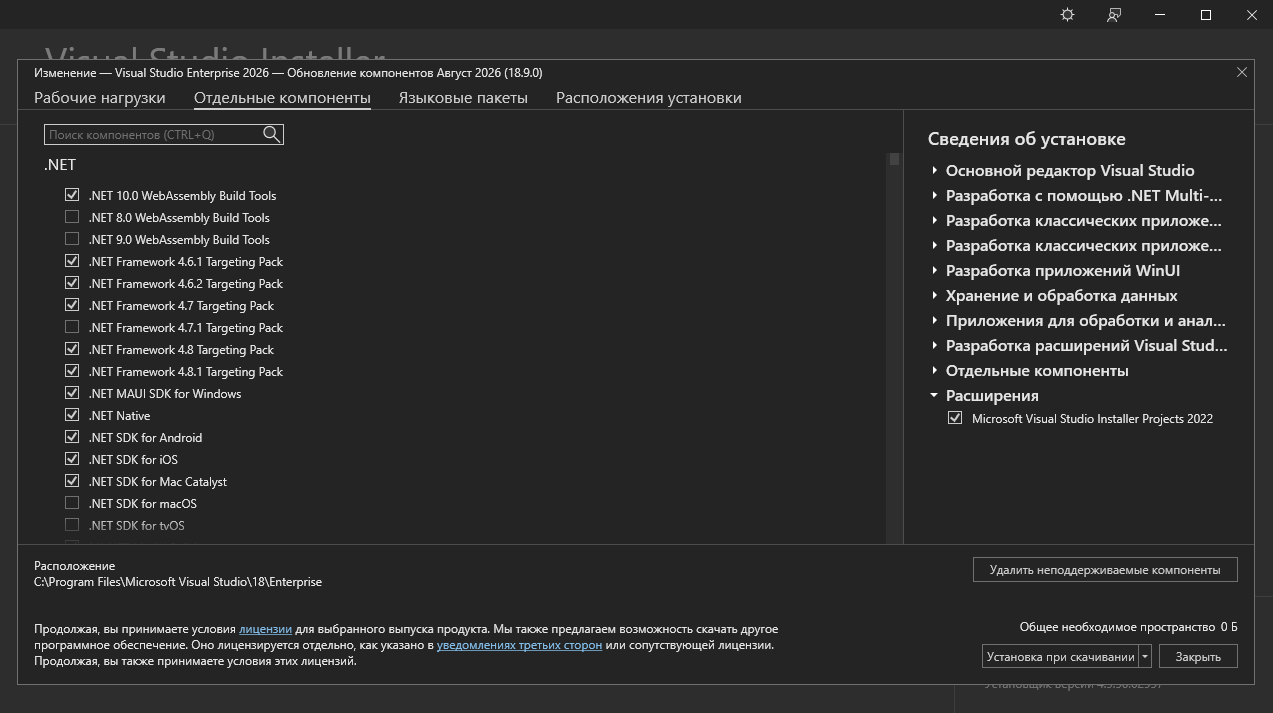
Task: Open the Установка при скачивании dropdown arrow
Action: pyautogui.click(x=1146, y=656)
